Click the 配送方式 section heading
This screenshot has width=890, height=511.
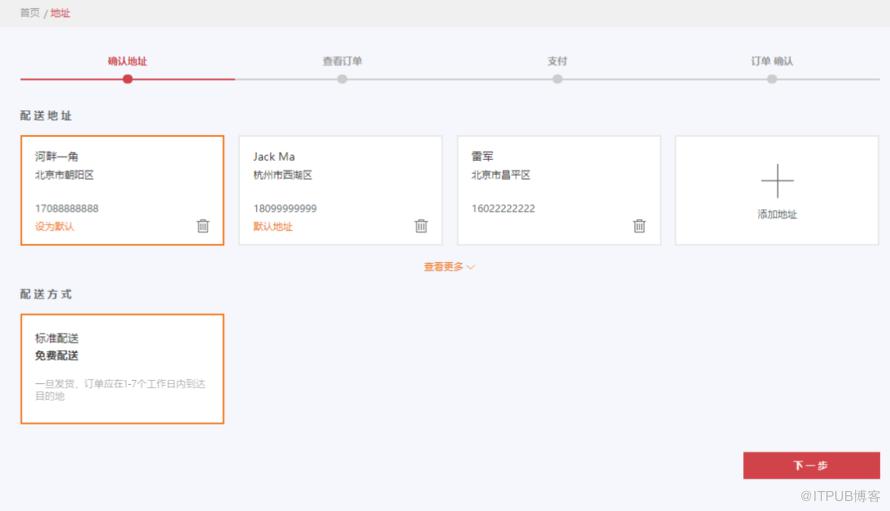(46, 294)
